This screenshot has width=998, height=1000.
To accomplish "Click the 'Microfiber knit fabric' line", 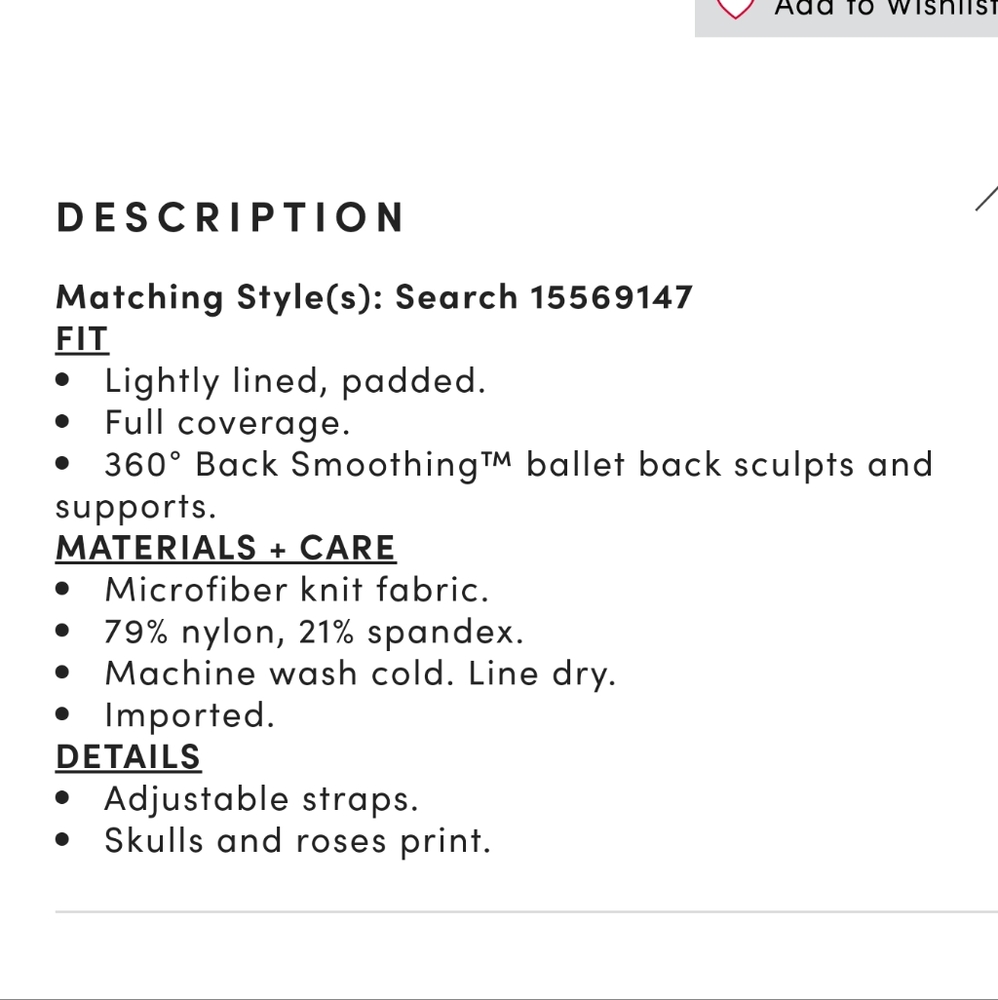I will coord(297,589).
